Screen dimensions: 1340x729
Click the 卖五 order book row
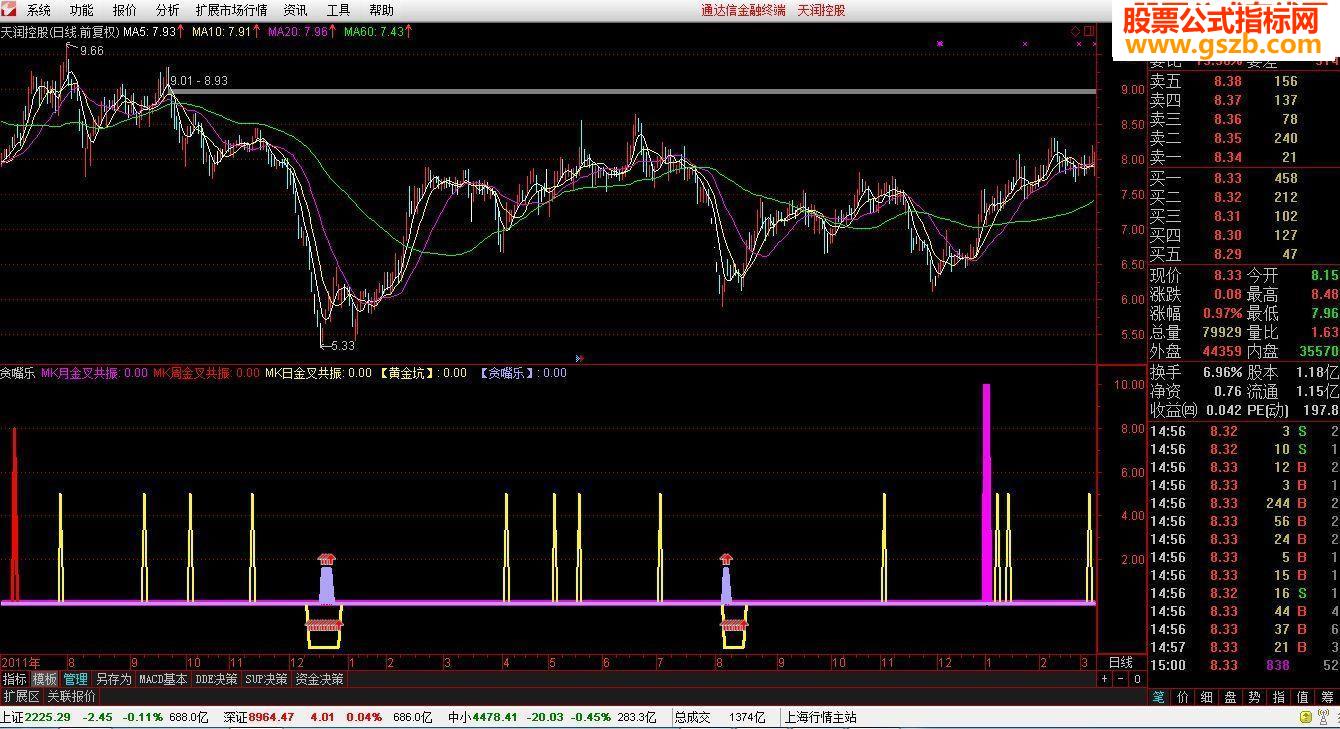1242,81
